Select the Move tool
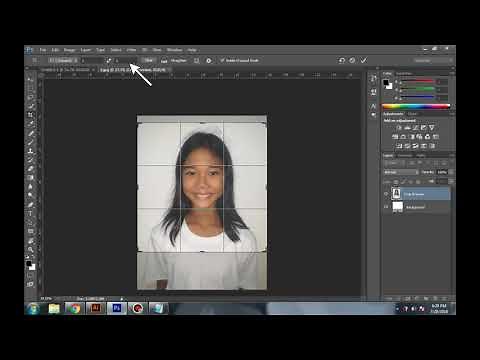This screenshot has height=360, width=480. coord(30,80)
